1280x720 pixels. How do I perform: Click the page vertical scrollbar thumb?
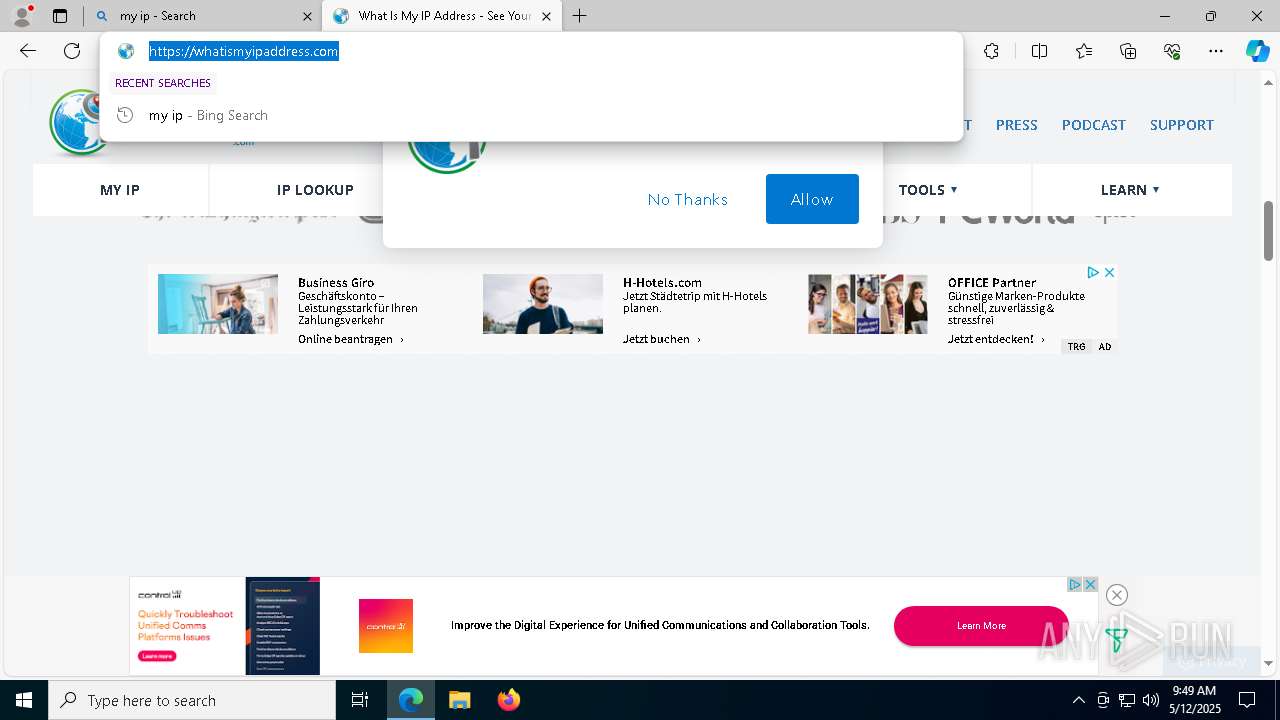(1268, 230)
